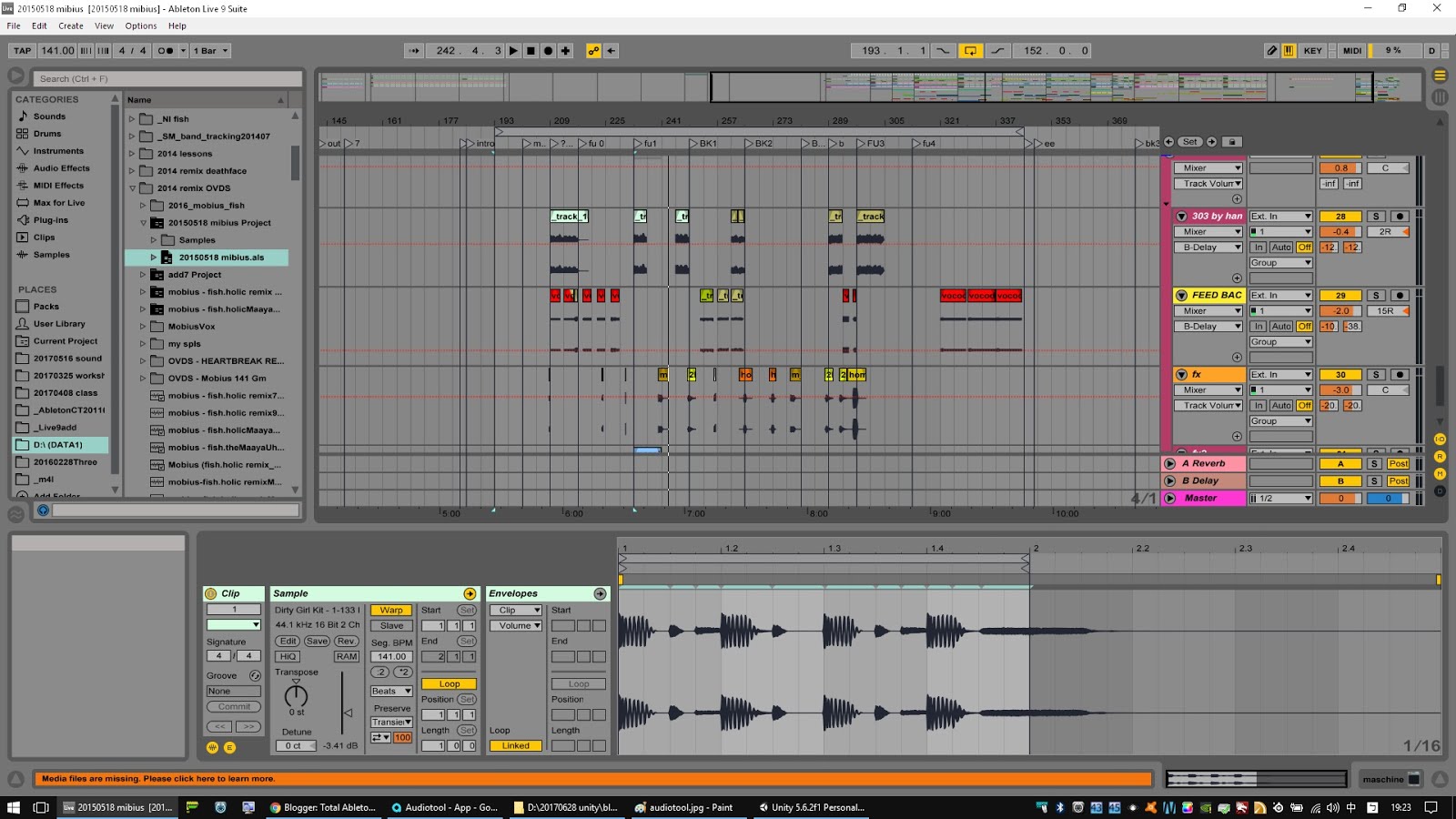Toggle Monitor Off on fx track
The height and width of the screenshot is (819, 1456).
[x=1304, y=406]
